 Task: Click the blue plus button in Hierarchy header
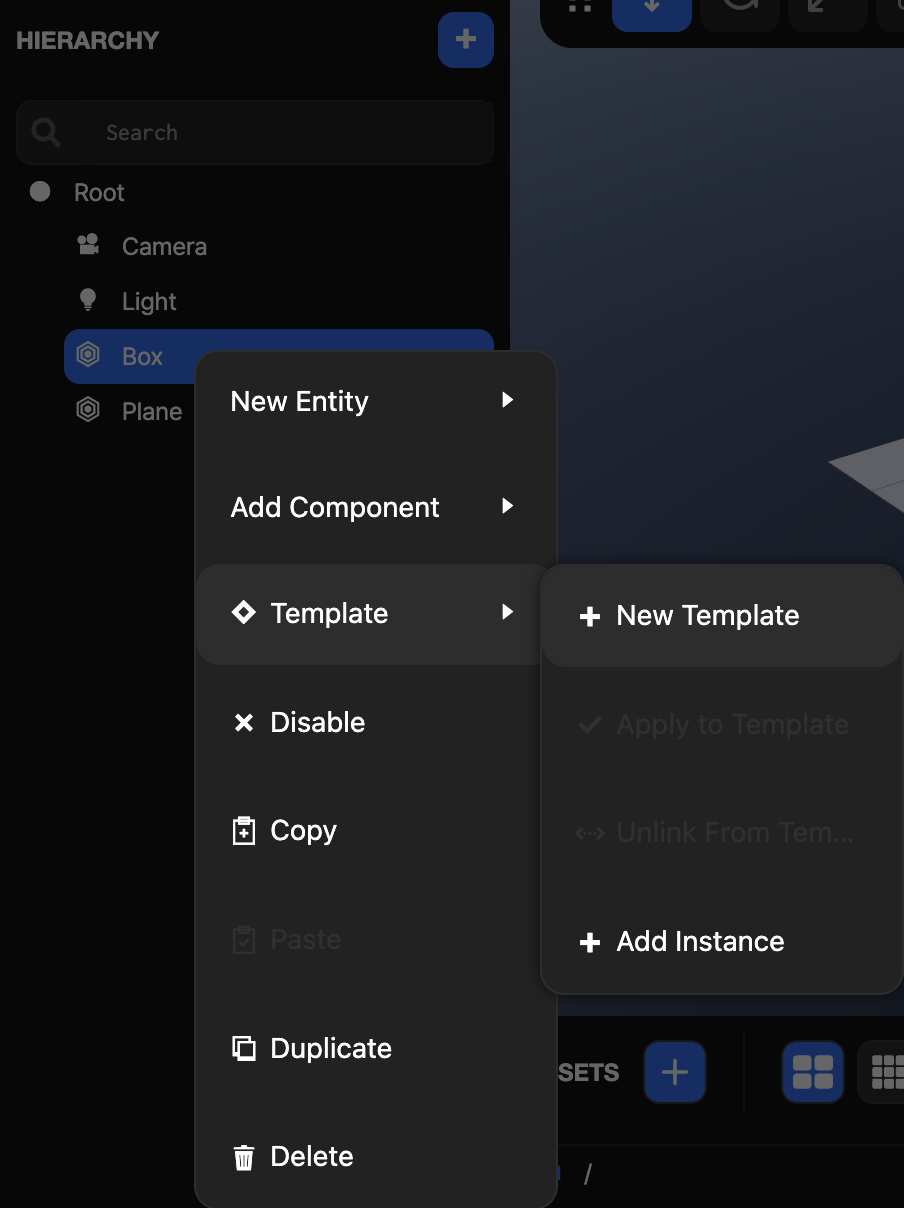465,40
